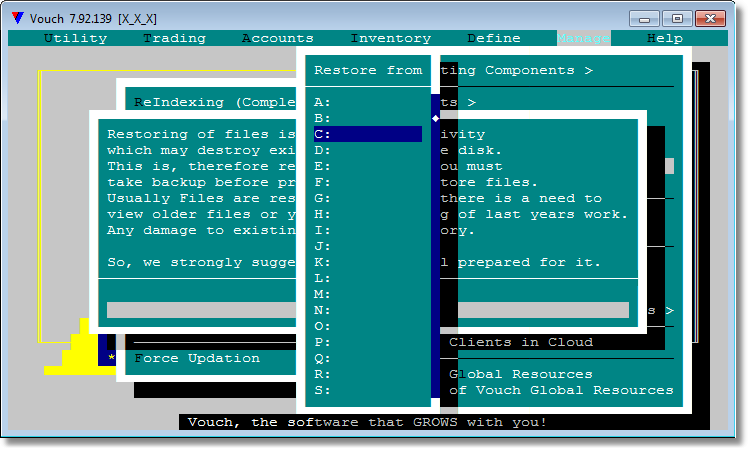This screenshot has height=450, width=748.
Task: Click the yellow asterisk marker
Action: 111,357
